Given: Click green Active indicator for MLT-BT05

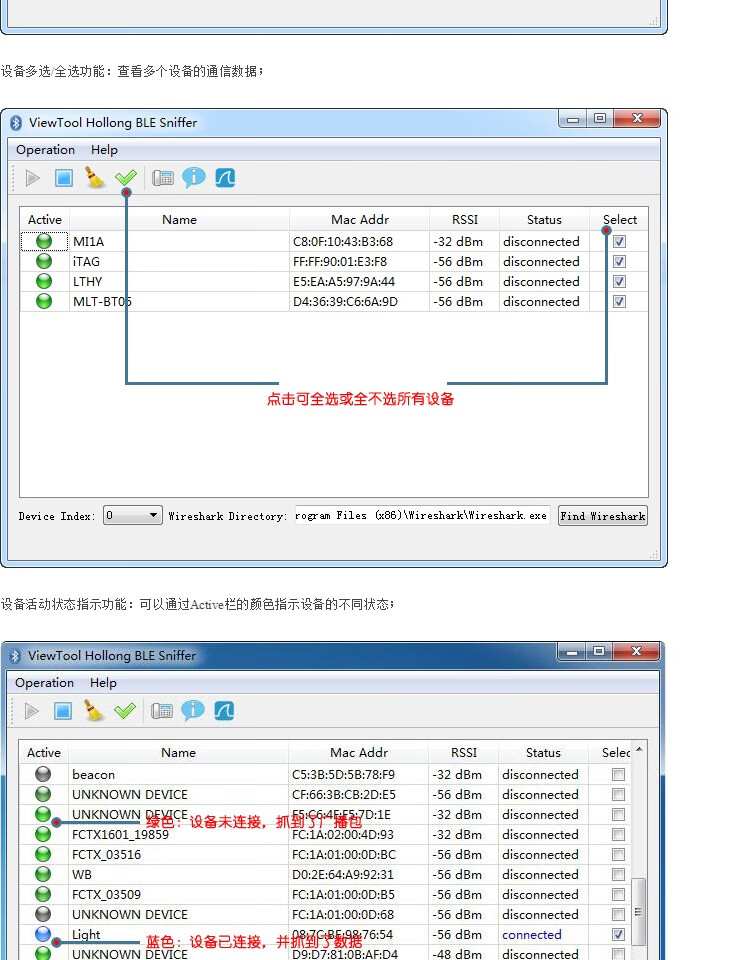Looking at the screenshot, I should point(44,301).
